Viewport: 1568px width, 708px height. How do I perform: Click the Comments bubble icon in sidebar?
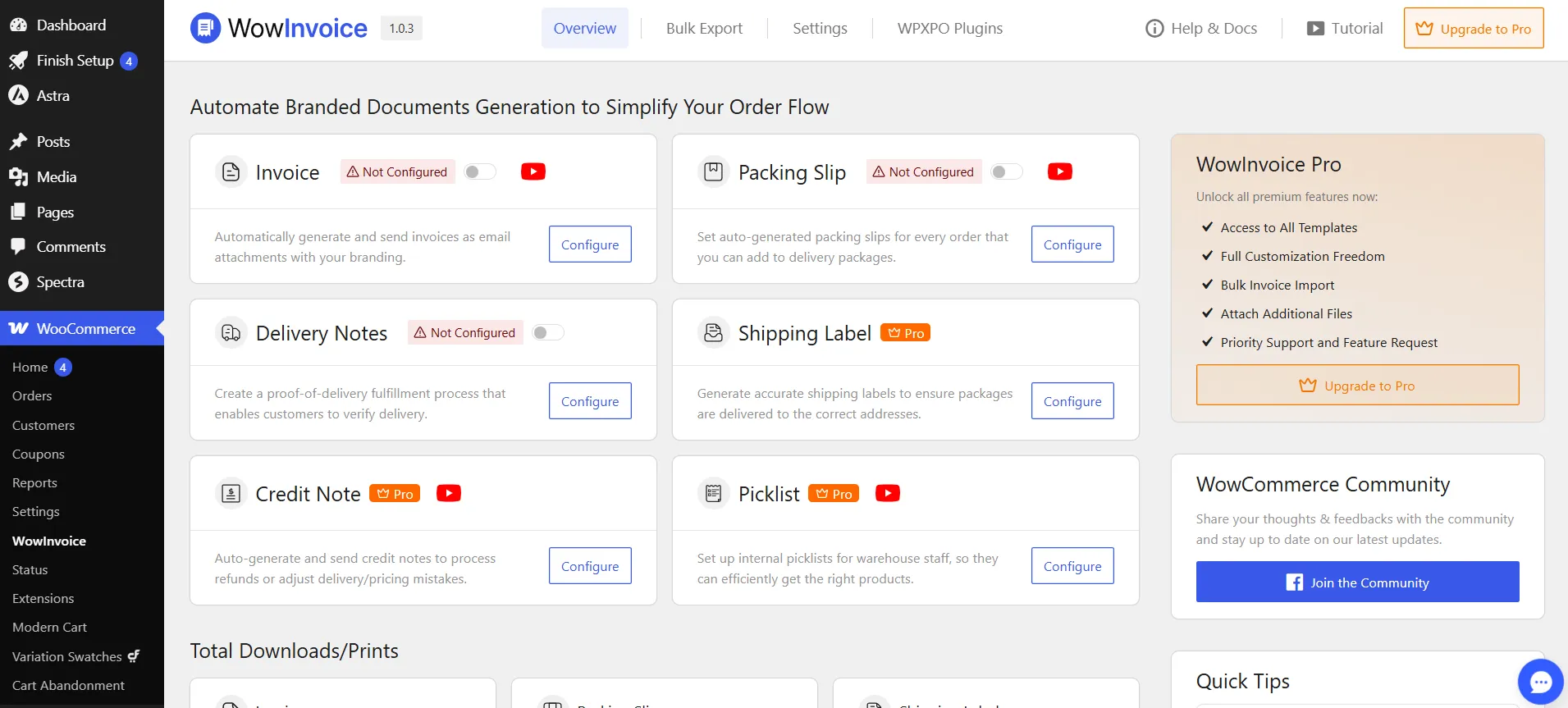click(18, 247)
